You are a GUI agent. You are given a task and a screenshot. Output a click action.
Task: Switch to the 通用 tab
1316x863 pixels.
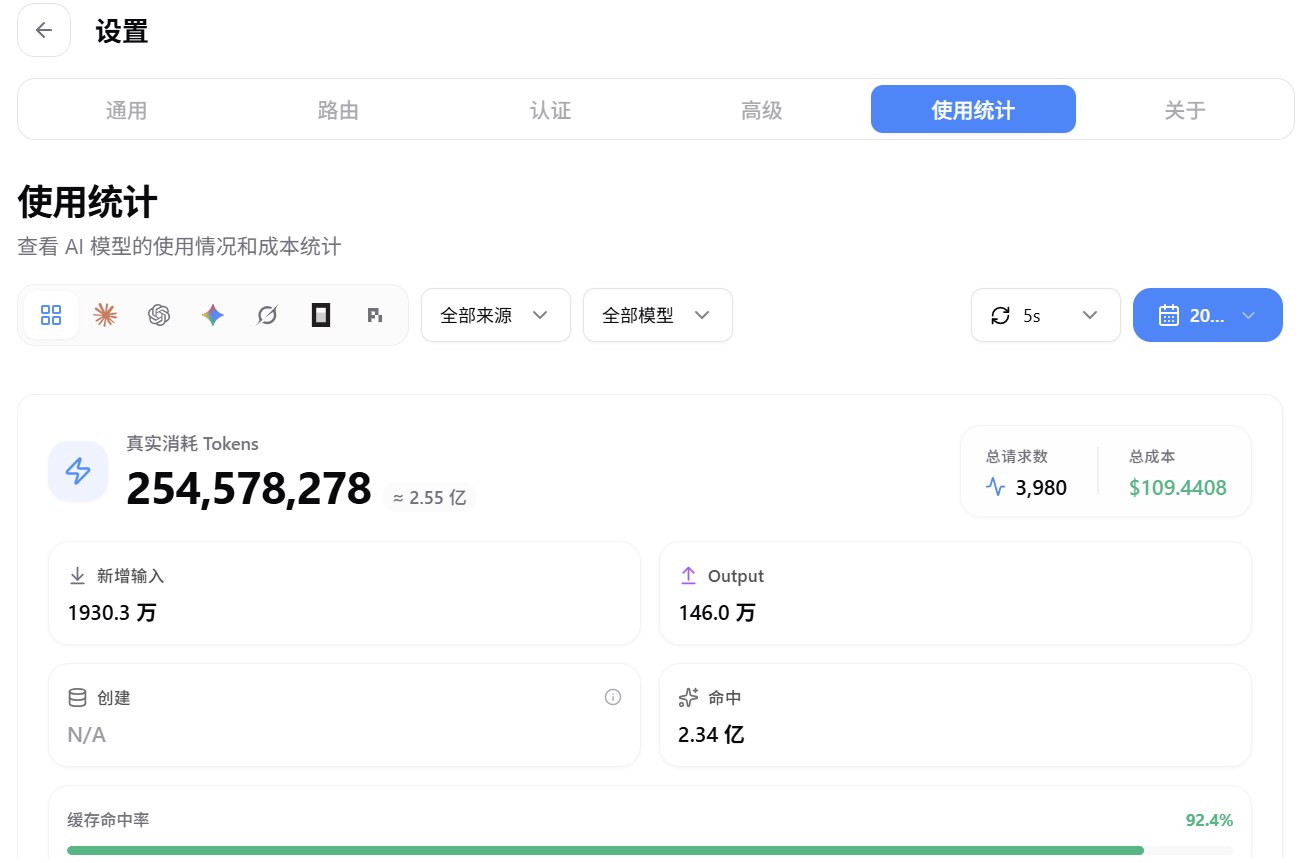[127, 110]
